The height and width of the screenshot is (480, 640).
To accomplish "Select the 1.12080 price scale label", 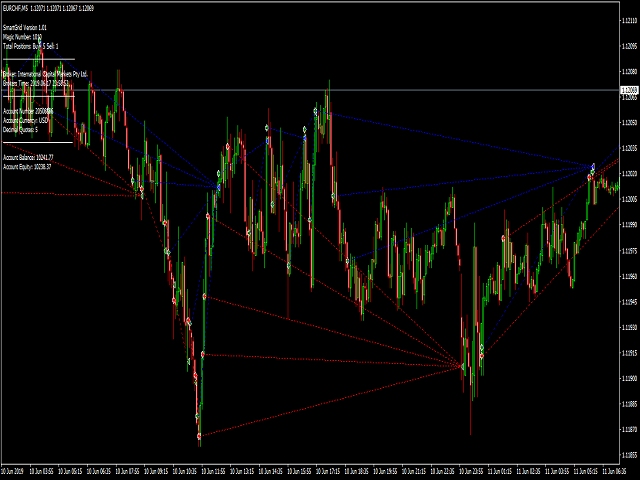I will coord(630,72).
